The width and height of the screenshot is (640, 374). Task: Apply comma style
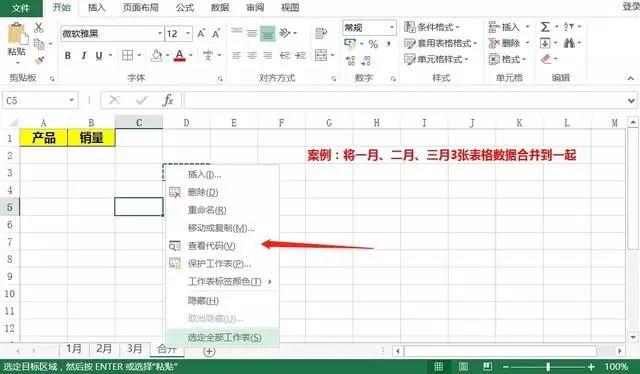pos(389,43)
